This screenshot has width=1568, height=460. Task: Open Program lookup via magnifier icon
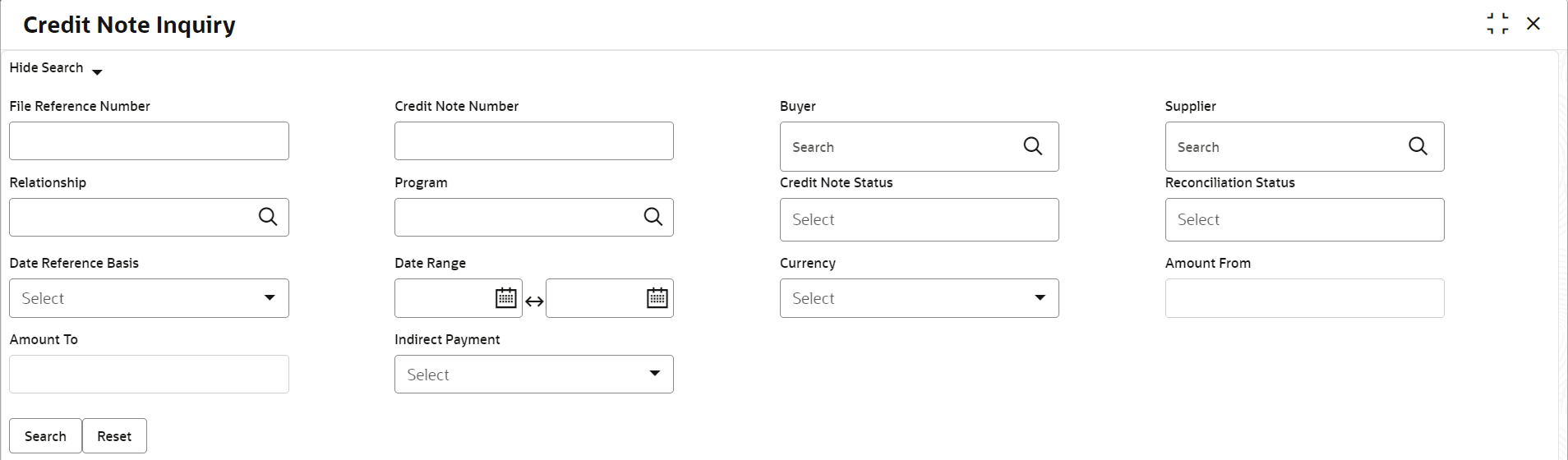pyautogui.click(x=653, y=217)
